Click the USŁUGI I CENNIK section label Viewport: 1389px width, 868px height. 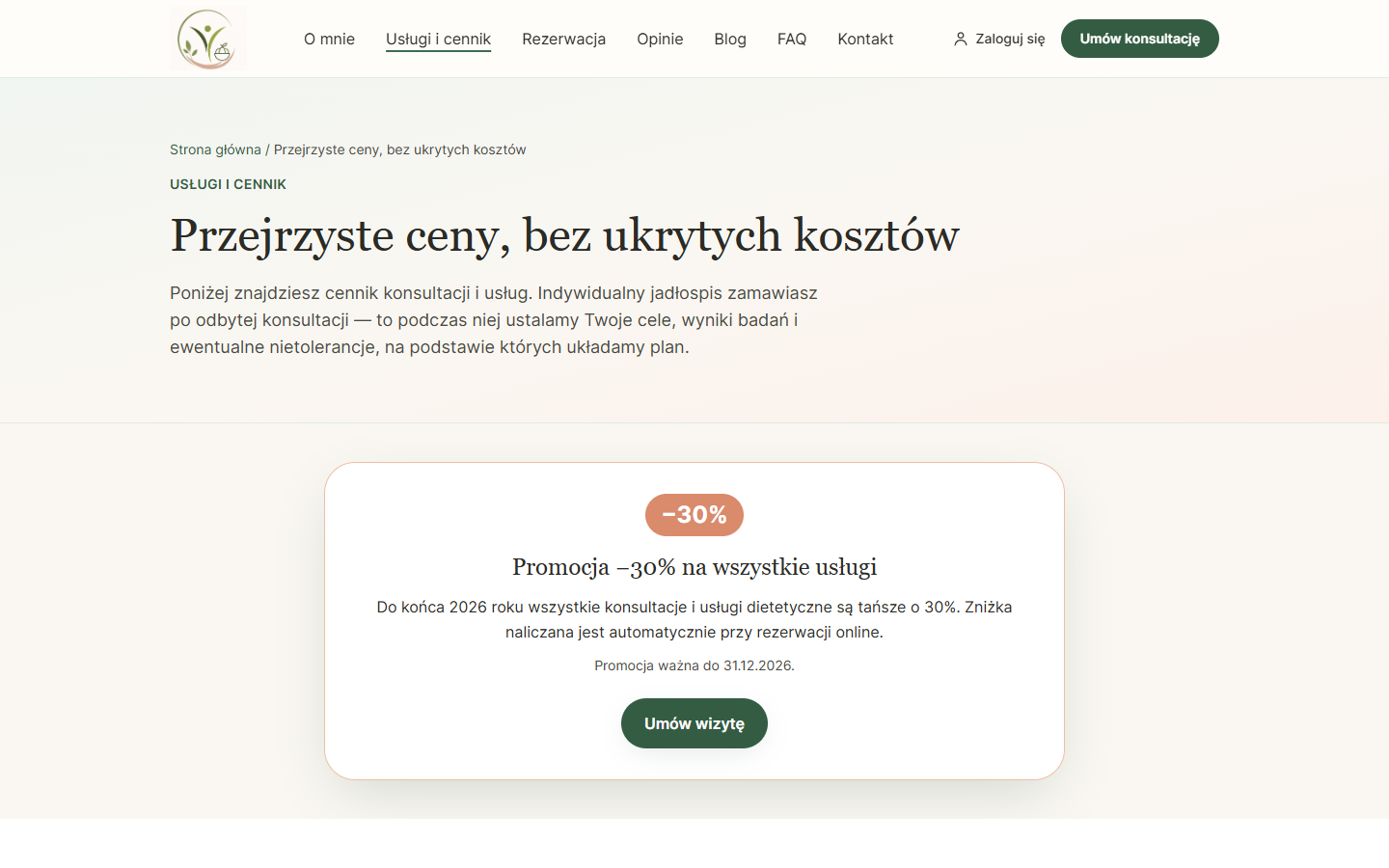[228, 184]
